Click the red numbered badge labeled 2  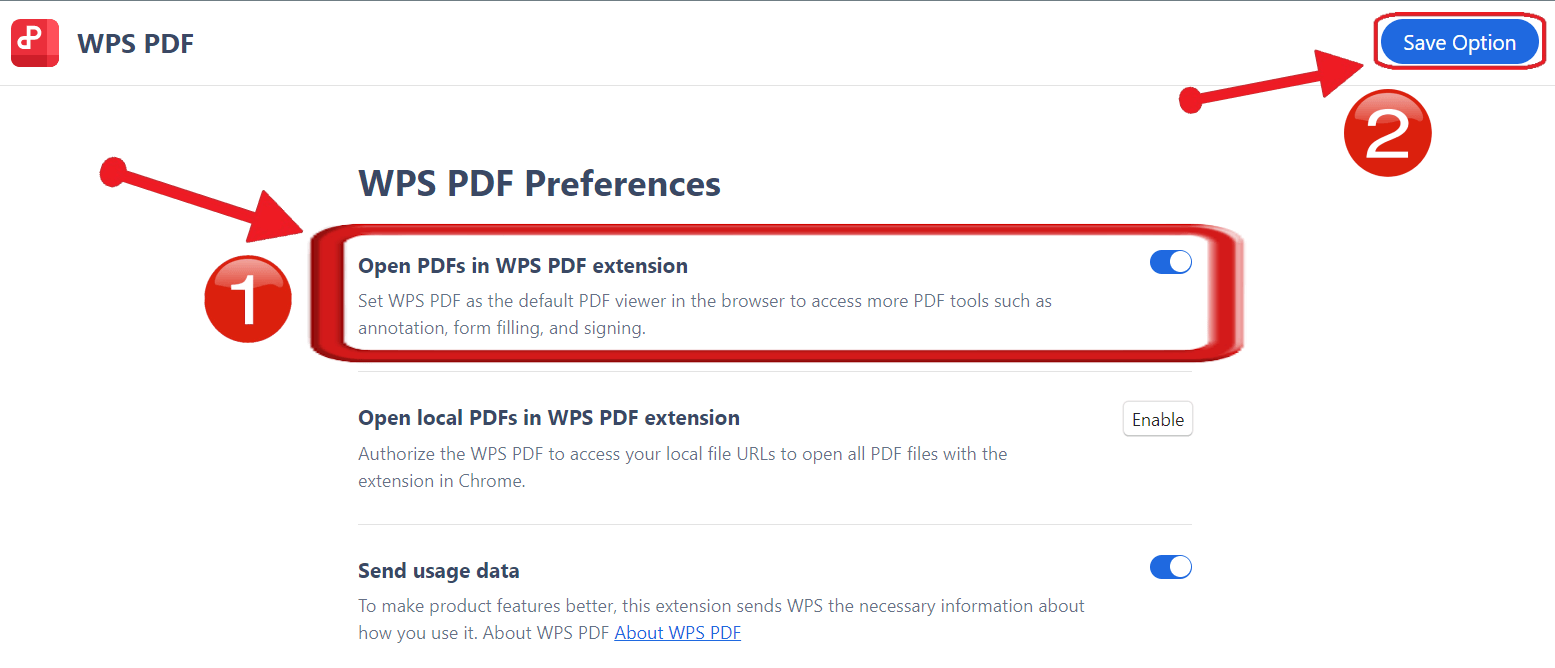pos(1387,132)
